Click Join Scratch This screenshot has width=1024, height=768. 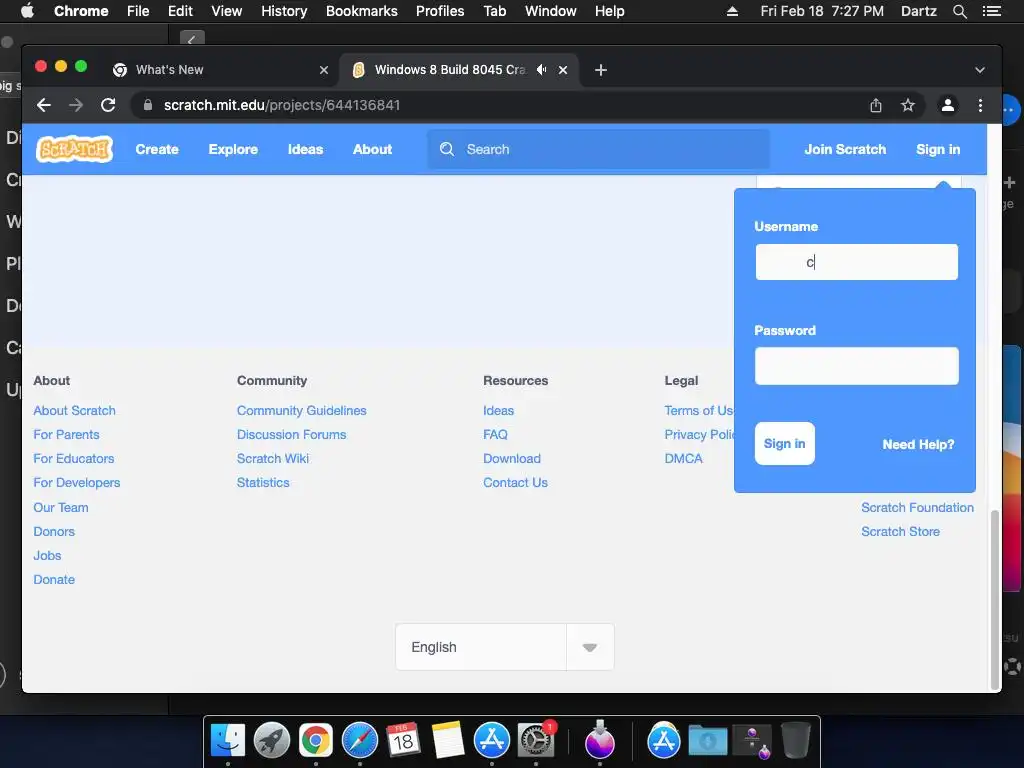(845, 149)
